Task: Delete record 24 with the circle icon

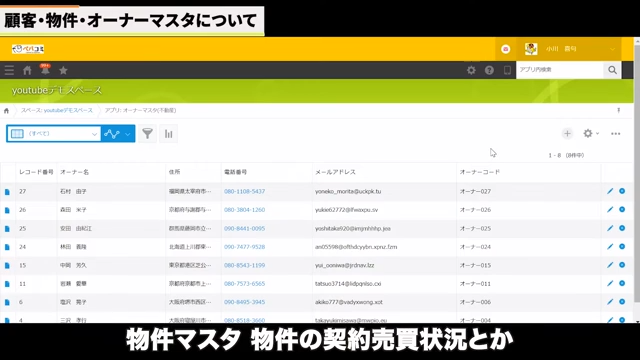Action: 622,247
